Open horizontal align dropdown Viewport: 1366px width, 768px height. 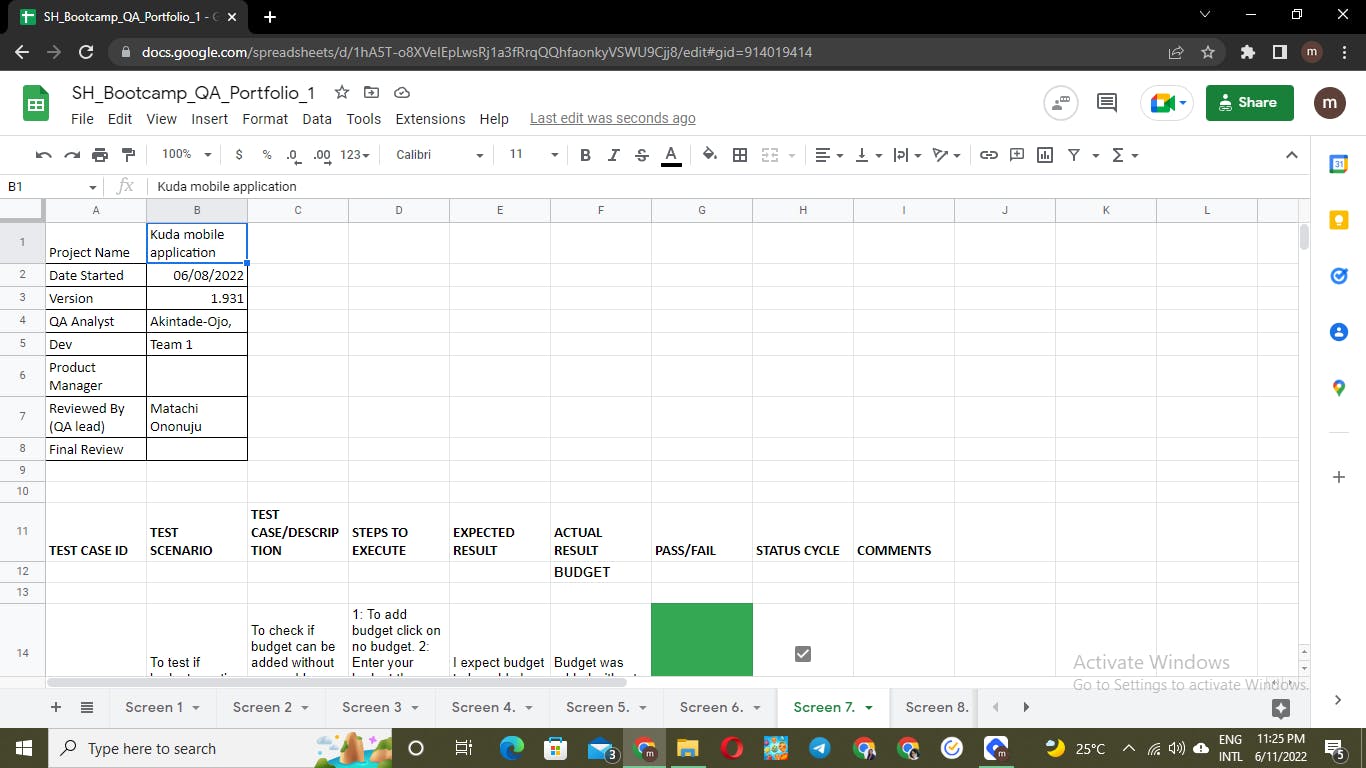point(829,155)
